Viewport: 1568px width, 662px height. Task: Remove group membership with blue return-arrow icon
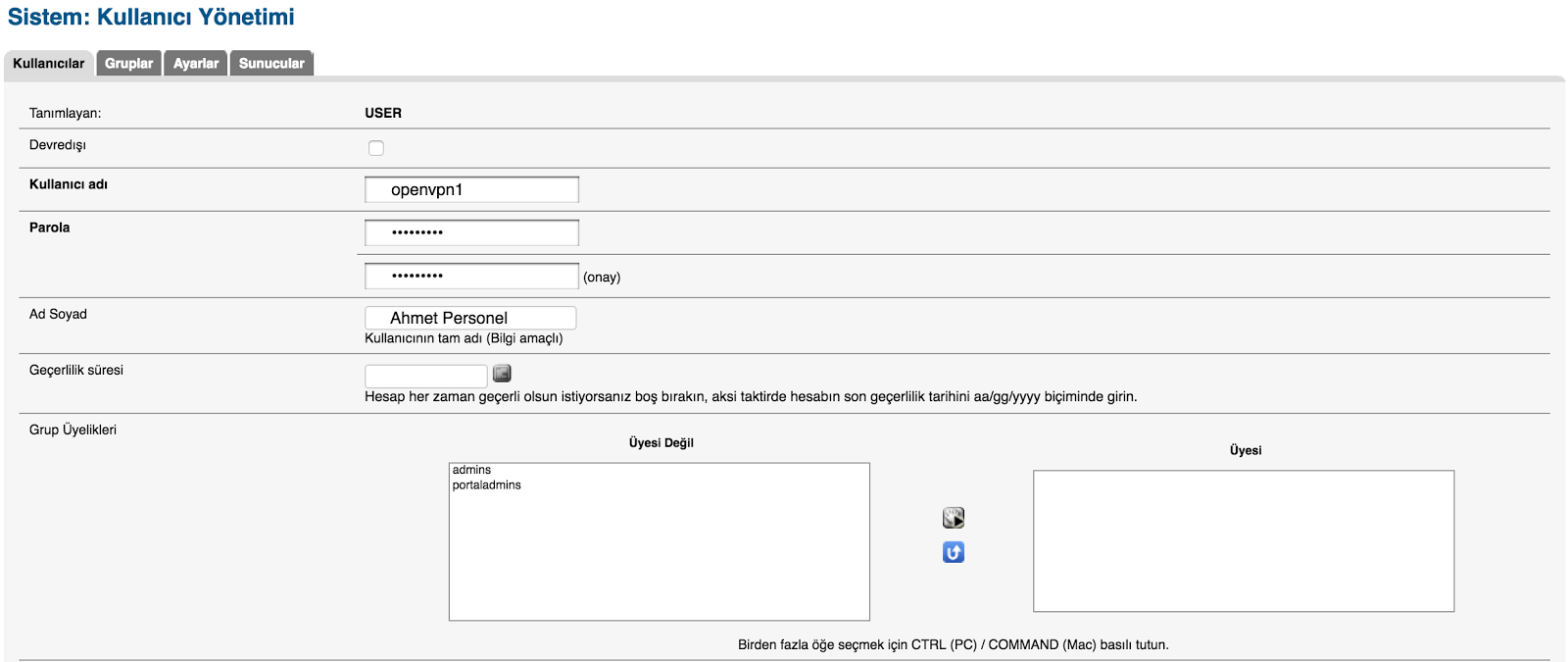[954, 552]
